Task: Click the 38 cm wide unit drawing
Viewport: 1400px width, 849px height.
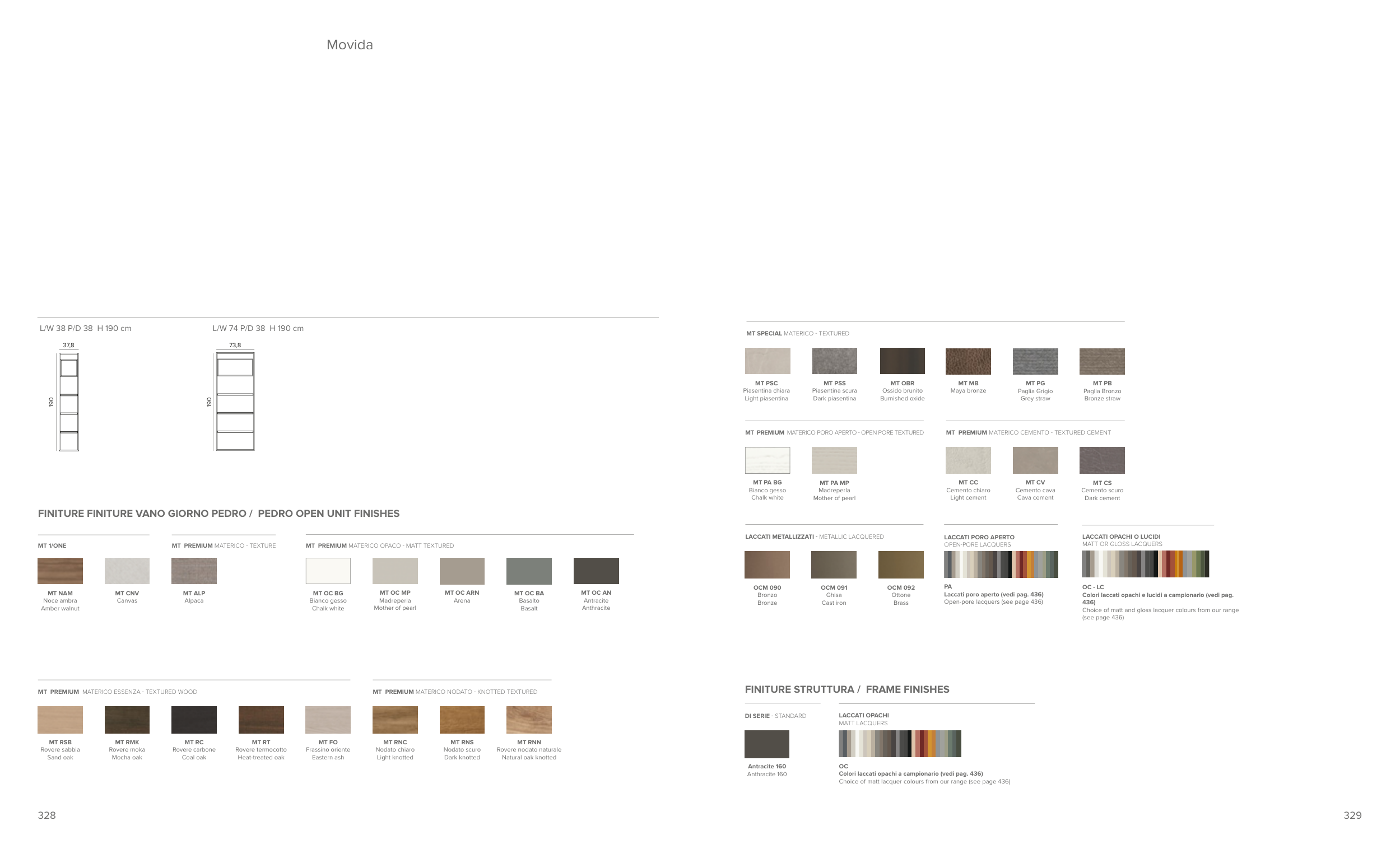Action: pos(68,402)
